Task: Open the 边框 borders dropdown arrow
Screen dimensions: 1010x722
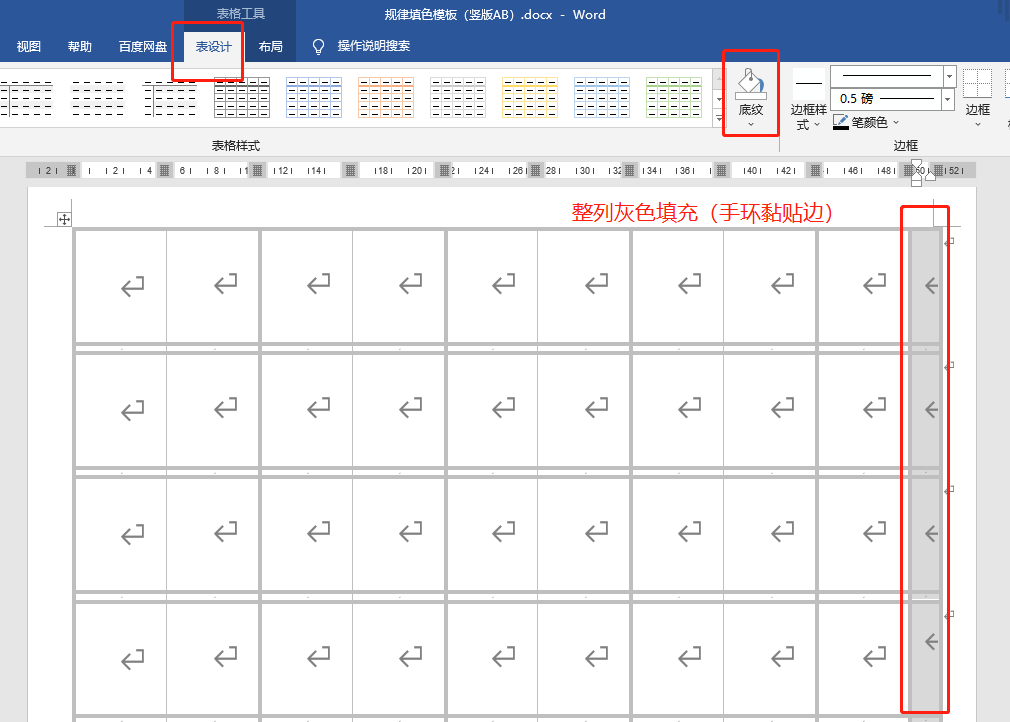Action: point(978,124)
